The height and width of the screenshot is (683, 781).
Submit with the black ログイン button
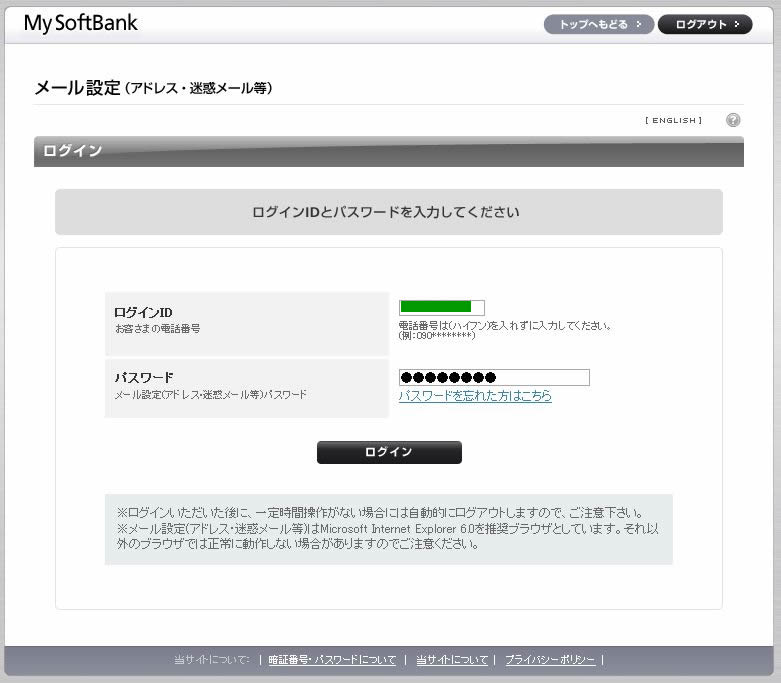[389, 452]
